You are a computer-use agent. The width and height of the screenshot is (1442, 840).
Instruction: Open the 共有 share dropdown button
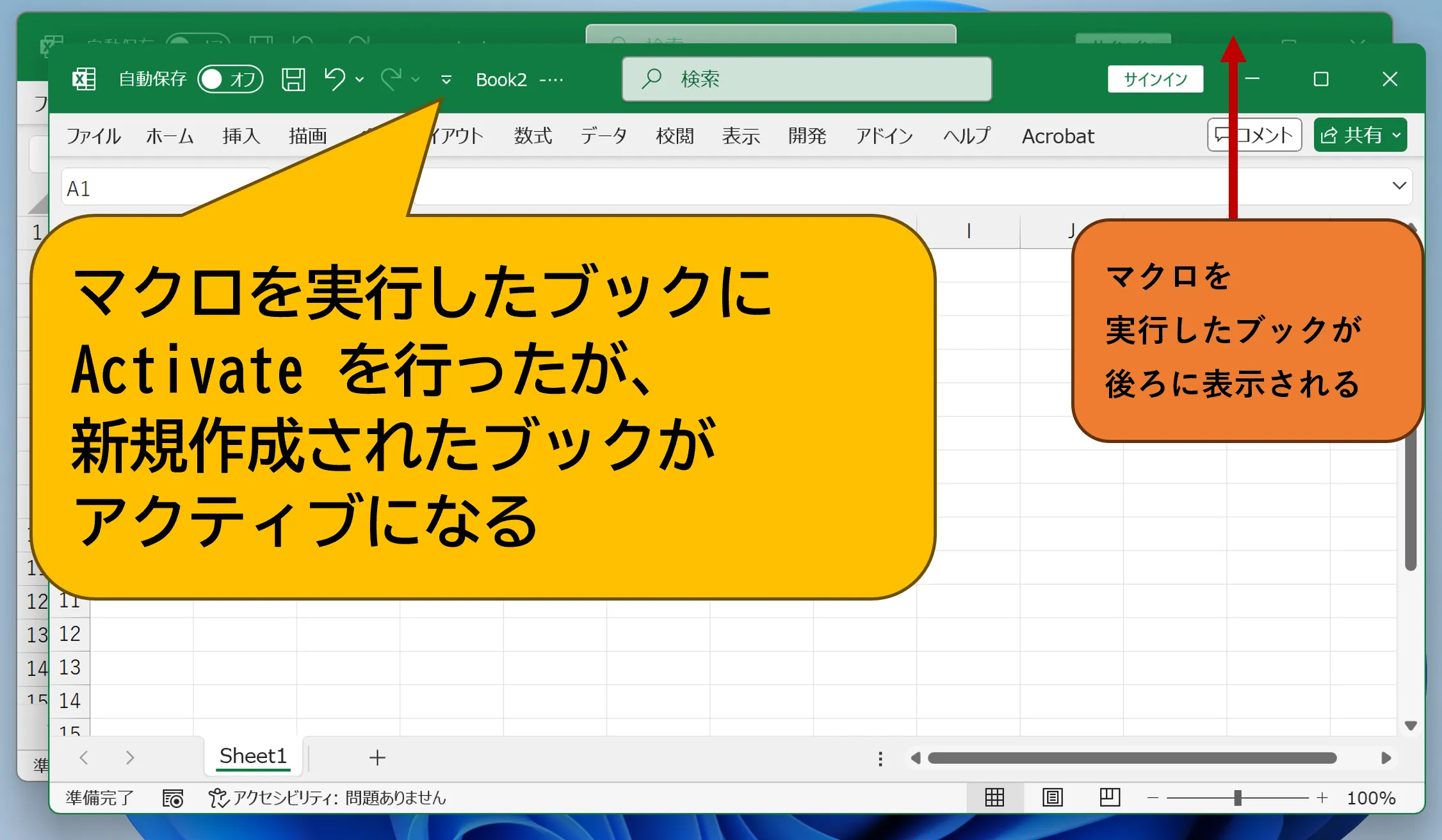pos(1360,135)
